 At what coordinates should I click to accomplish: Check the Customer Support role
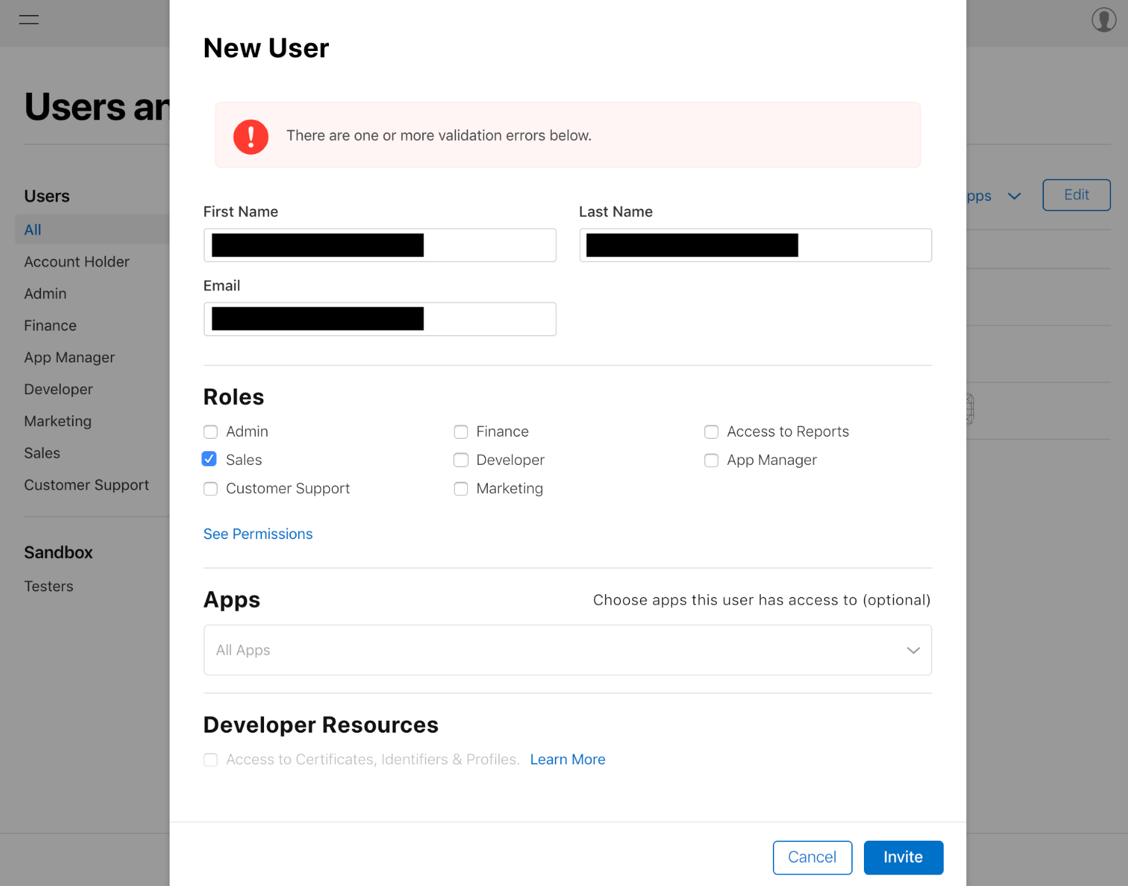click(x=210, y=488)
